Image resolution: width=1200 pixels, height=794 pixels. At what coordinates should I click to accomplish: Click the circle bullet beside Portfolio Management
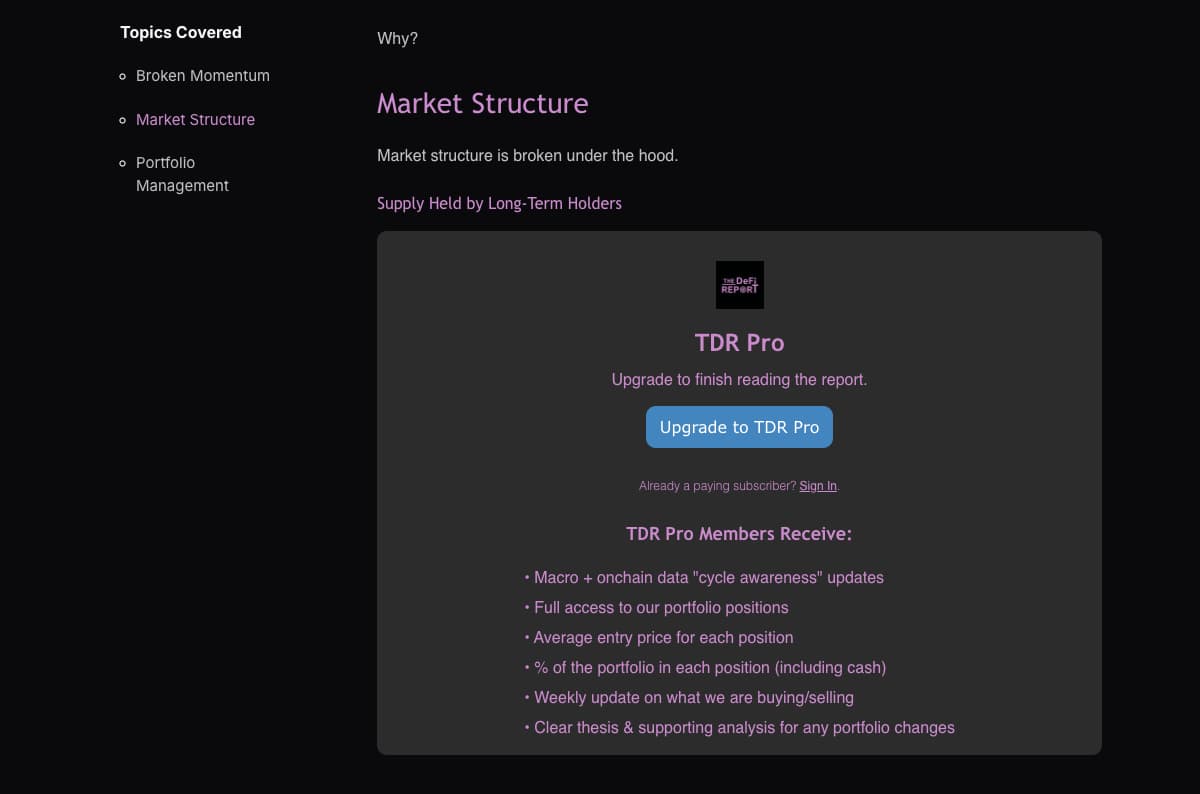coord(121,163)
